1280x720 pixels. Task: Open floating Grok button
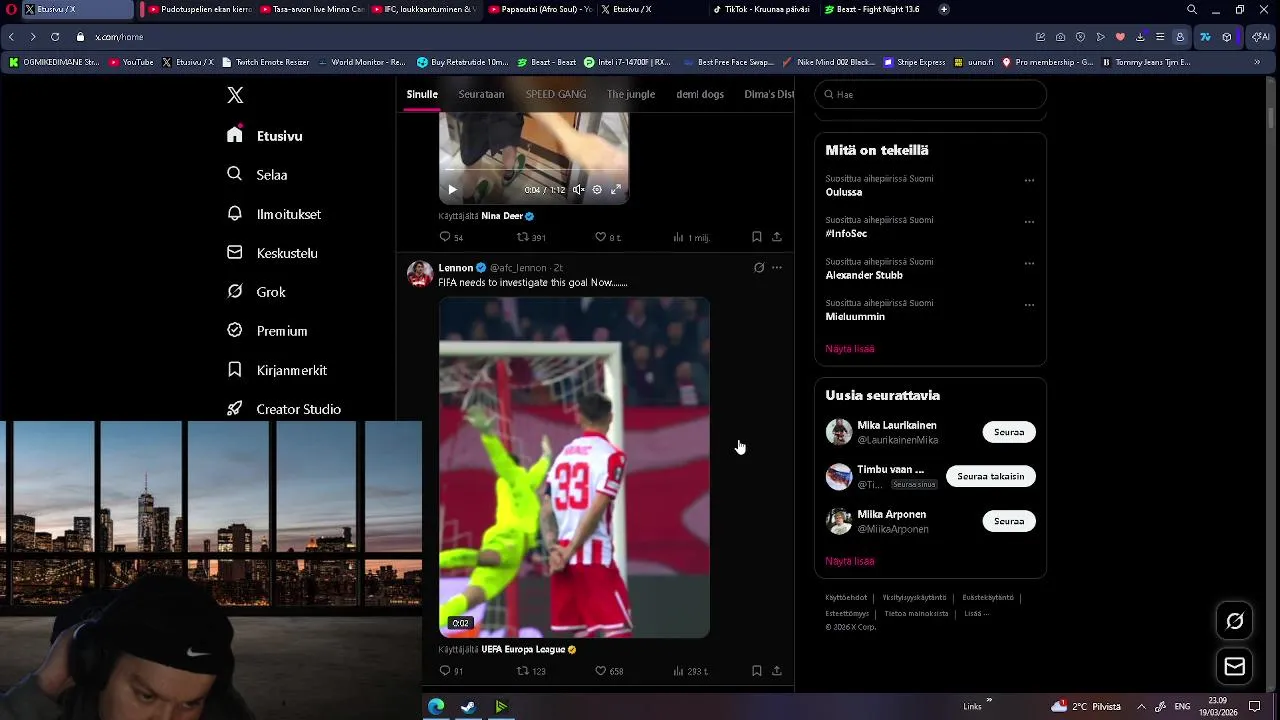click(x=1235, y=622)
